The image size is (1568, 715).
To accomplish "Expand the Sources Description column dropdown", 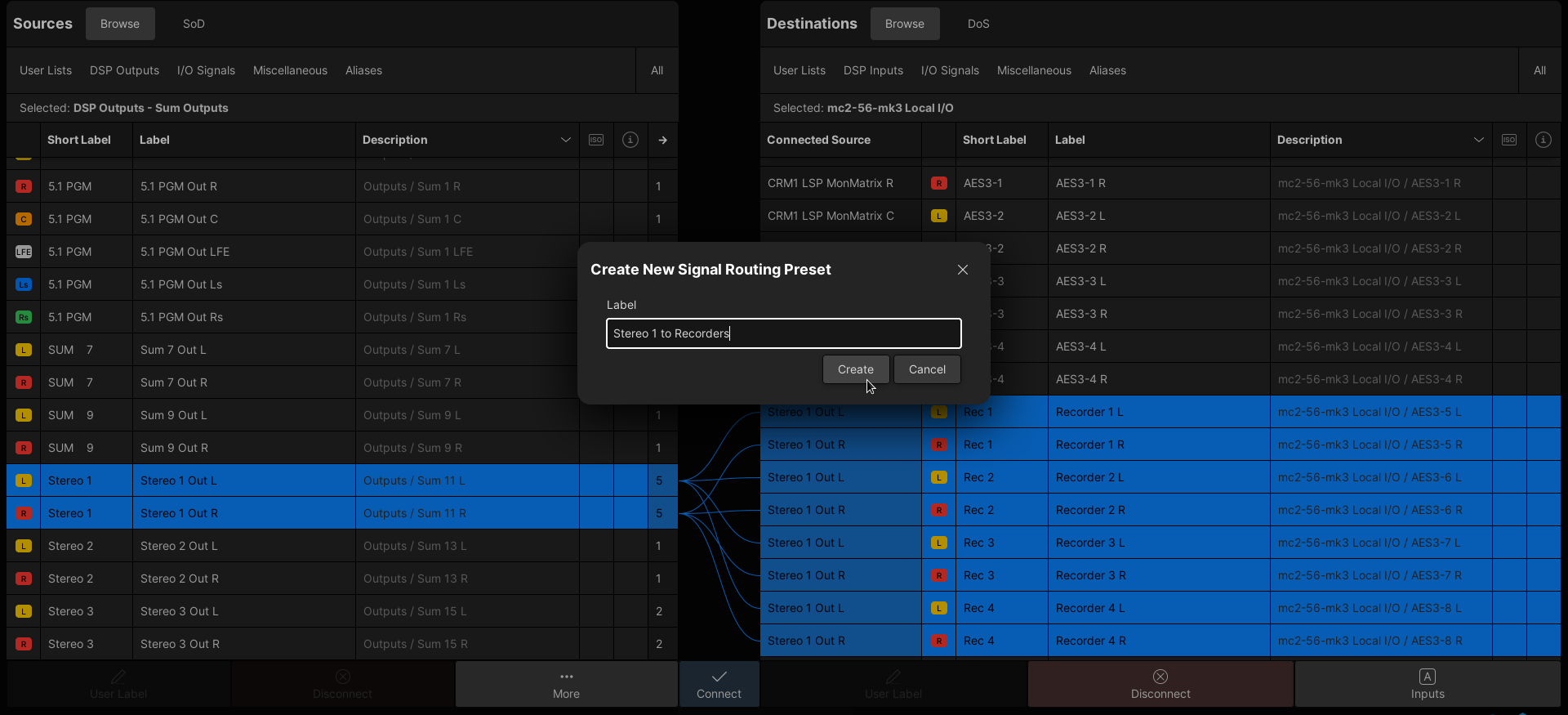I will pyautogui.click(x=565, y=140).
